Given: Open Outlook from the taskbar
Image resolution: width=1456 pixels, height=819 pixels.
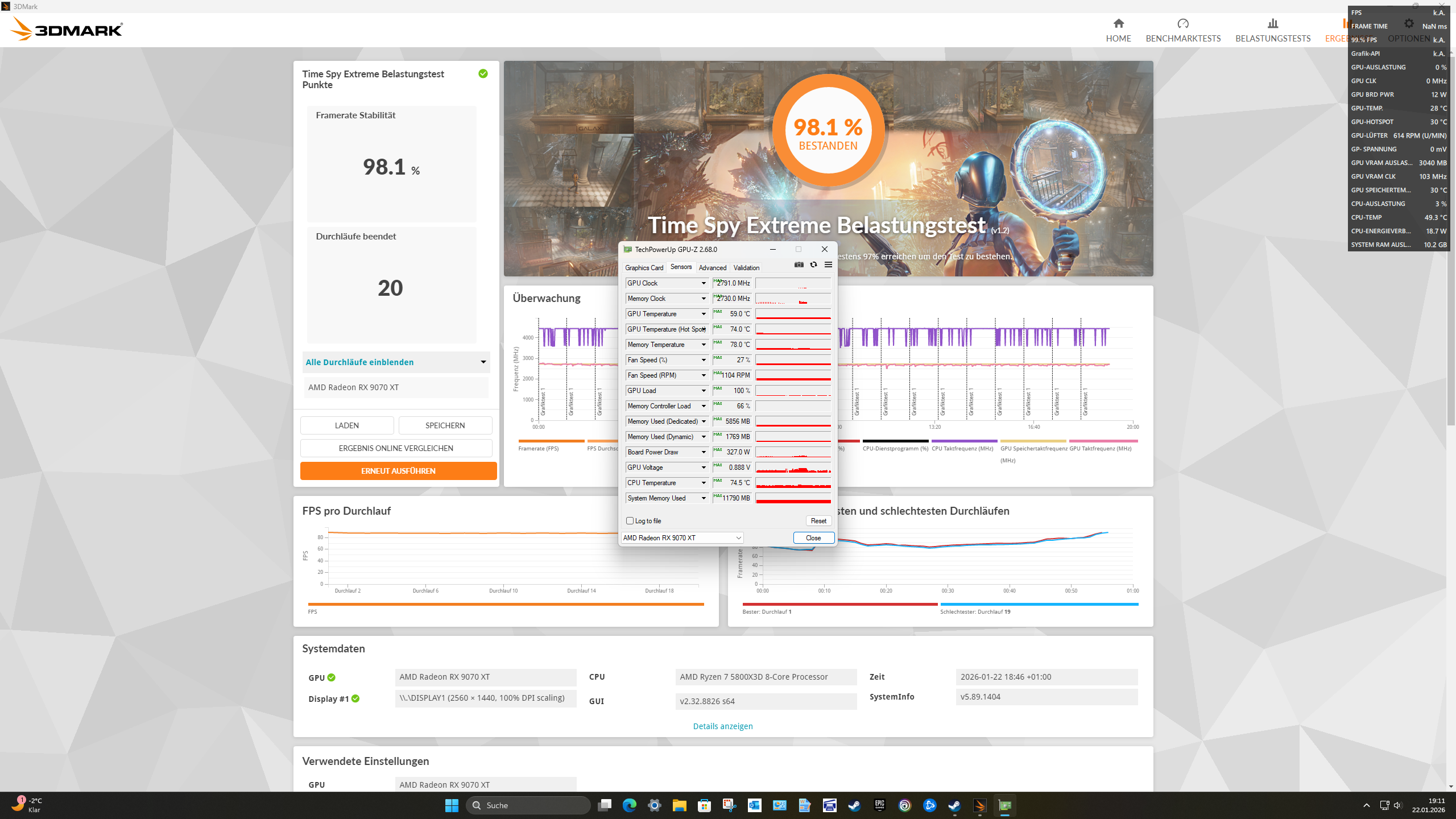Looking at the screenshot, I should click(x=754, y=805).
